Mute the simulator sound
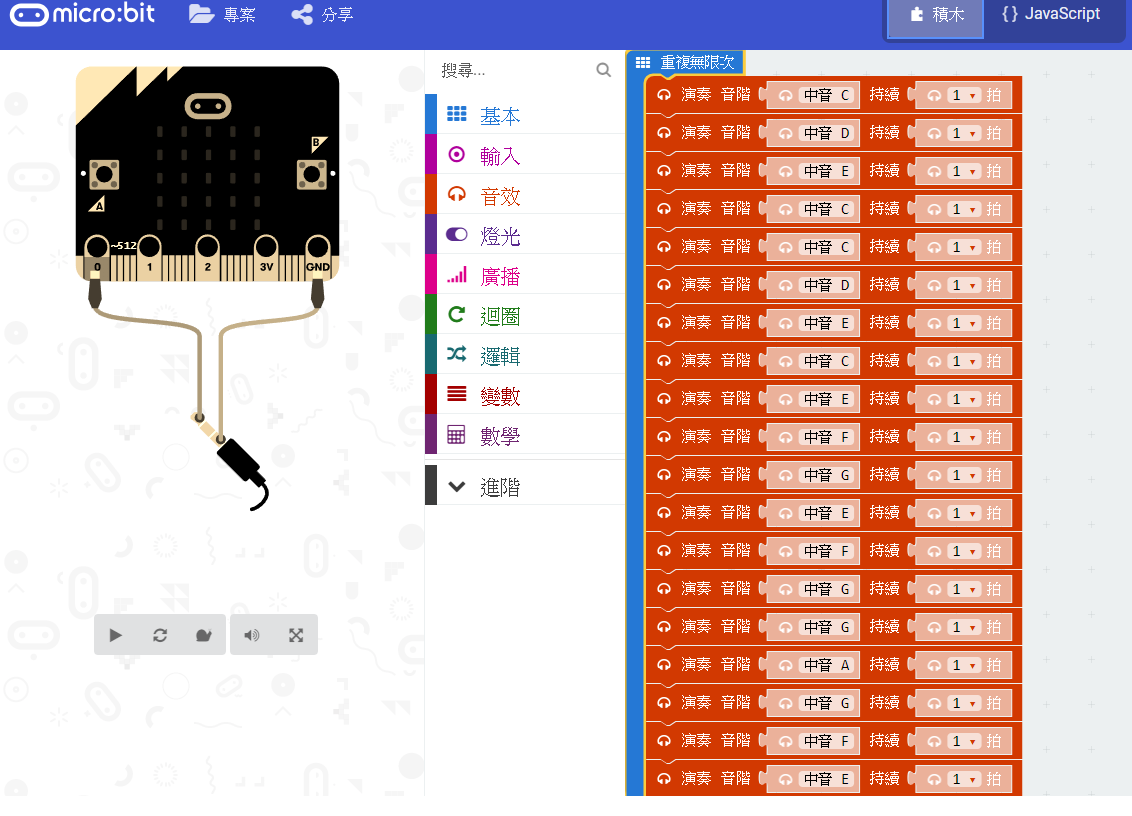The height and width of the screenshot is (816, 1132). [251, 635]
